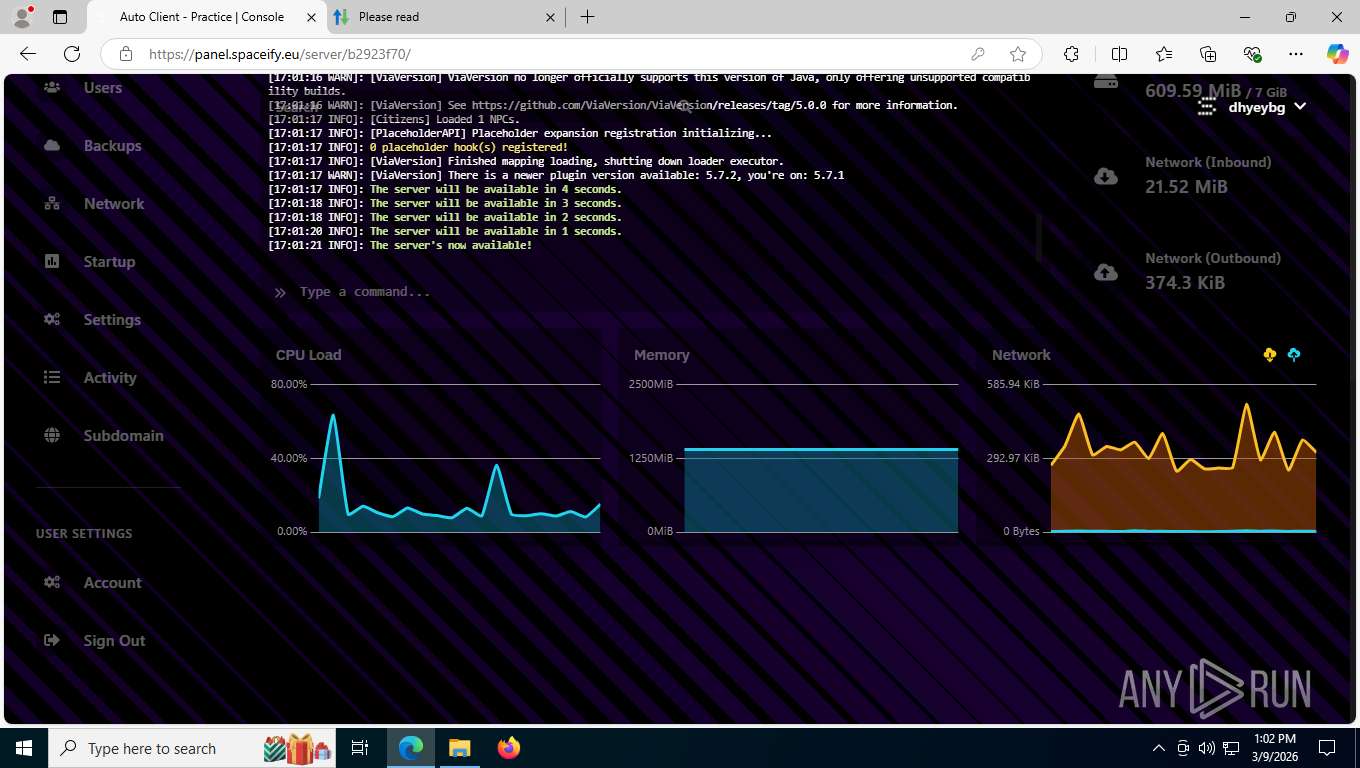The image size is (1360, 768).
Task: Open the Edge Settings and more menu
Action: coord(1296,54)
